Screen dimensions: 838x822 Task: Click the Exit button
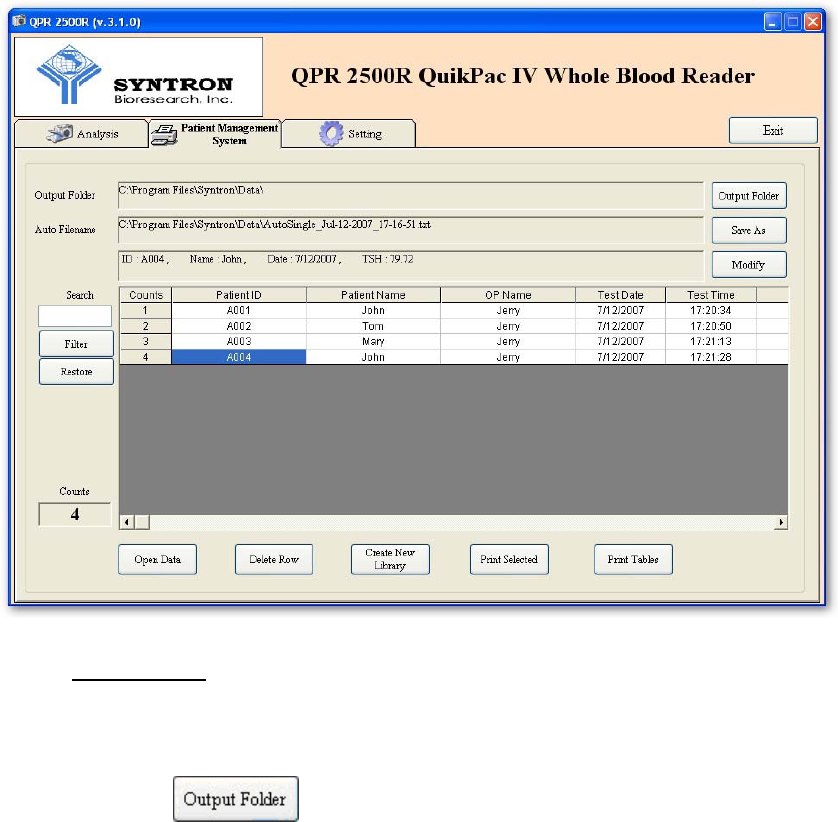(x=773, y=130)
